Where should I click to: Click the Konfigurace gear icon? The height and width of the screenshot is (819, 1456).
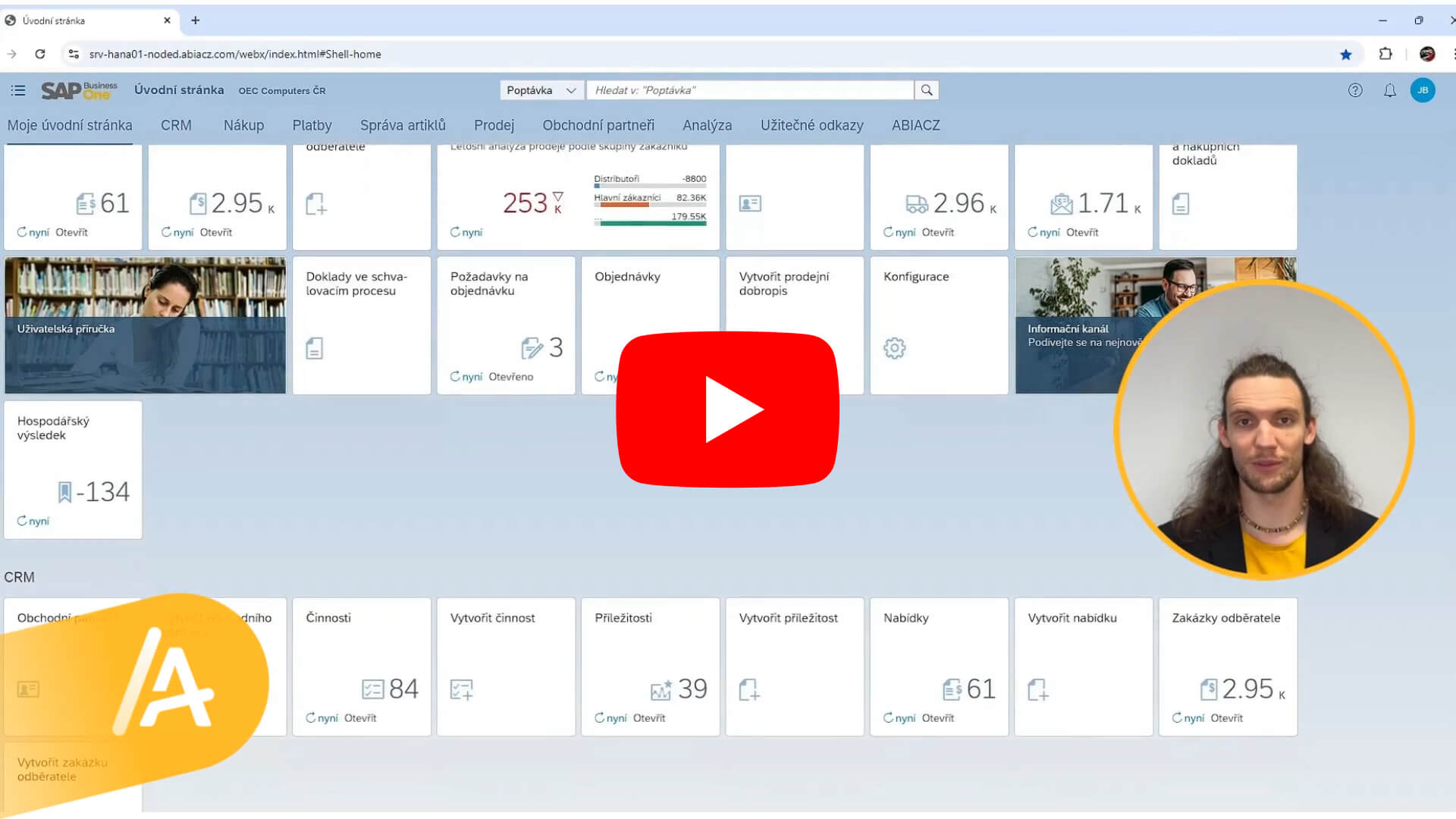(x=895, y=348)
